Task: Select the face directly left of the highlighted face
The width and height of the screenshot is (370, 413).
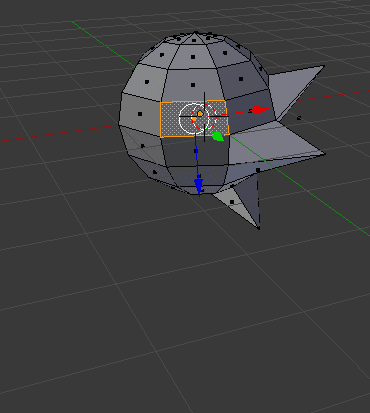Action: [x=140, y=113]
